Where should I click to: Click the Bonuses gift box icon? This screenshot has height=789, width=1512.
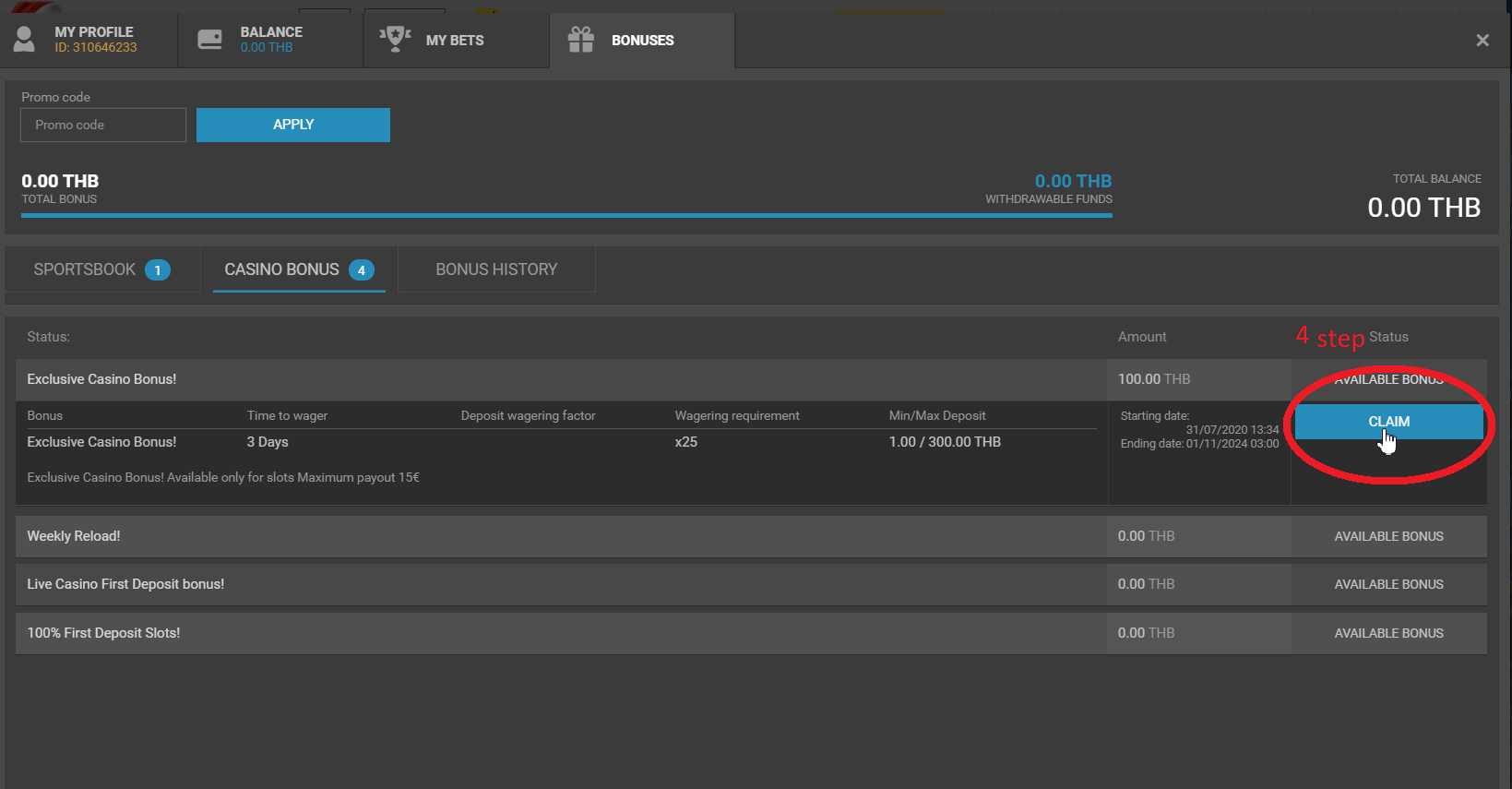pyautogui.click(x=581, y=40)
